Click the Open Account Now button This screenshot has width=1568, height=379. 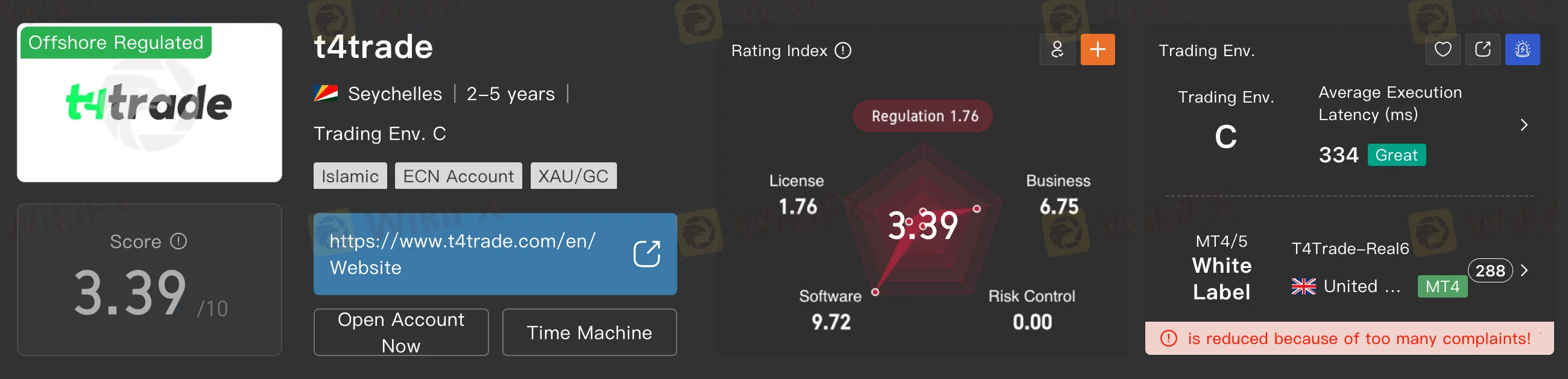(x=400, y=332)
